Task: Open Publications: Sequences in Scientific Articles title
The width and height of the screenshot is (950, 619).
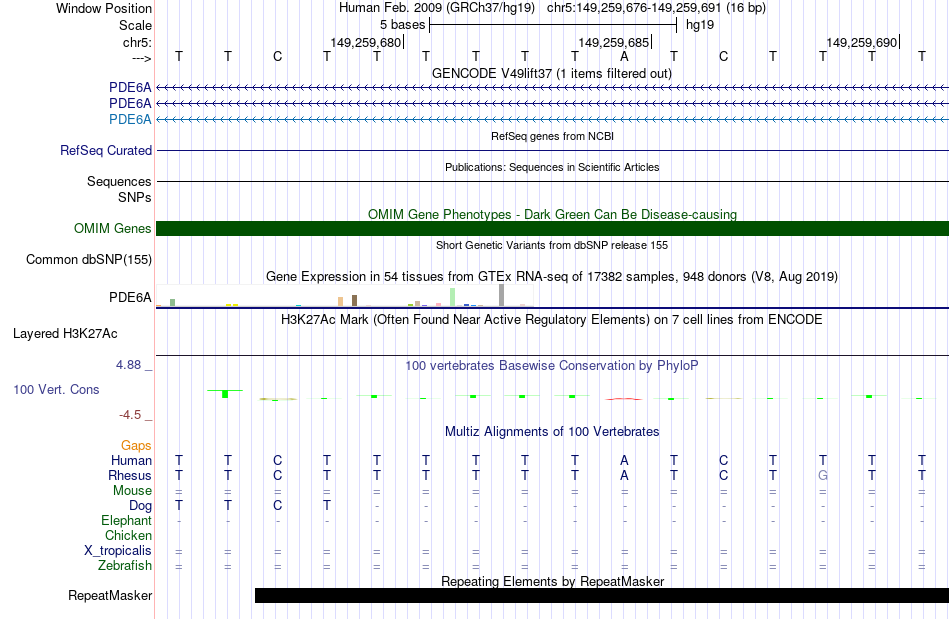Action: point(552,167)
